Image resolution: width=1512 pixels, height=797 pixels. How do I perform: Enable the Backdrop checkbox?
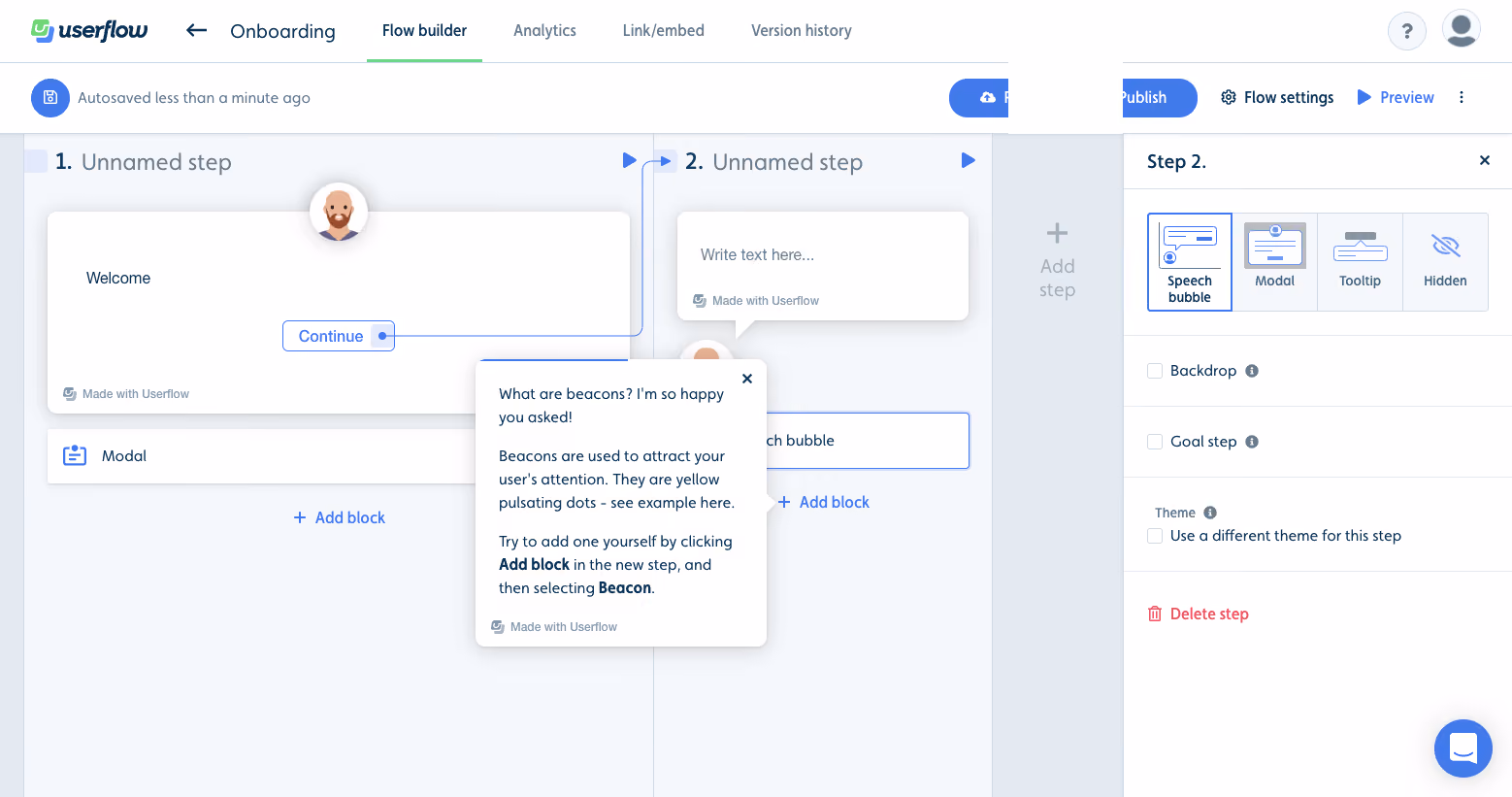pos(1155,371)
